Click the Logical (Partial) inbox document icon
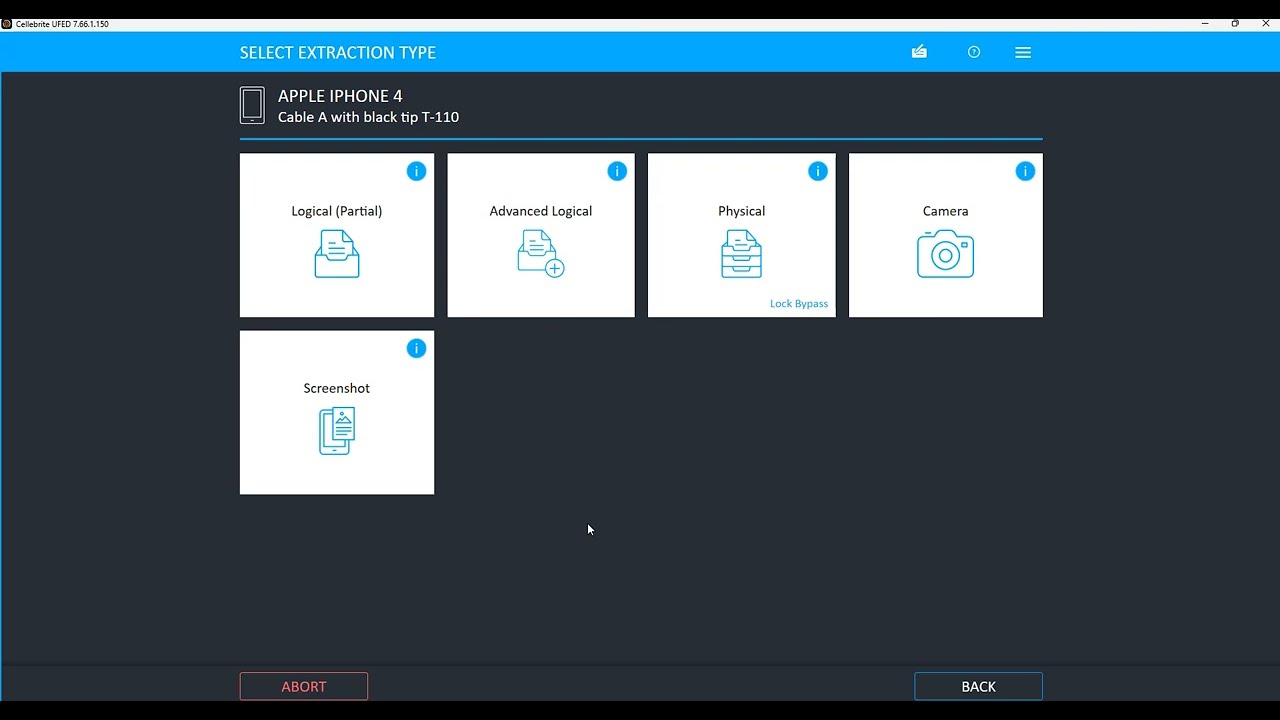Image resolution: width=1280 pixels, height=720 pixels. click(337, 254)
